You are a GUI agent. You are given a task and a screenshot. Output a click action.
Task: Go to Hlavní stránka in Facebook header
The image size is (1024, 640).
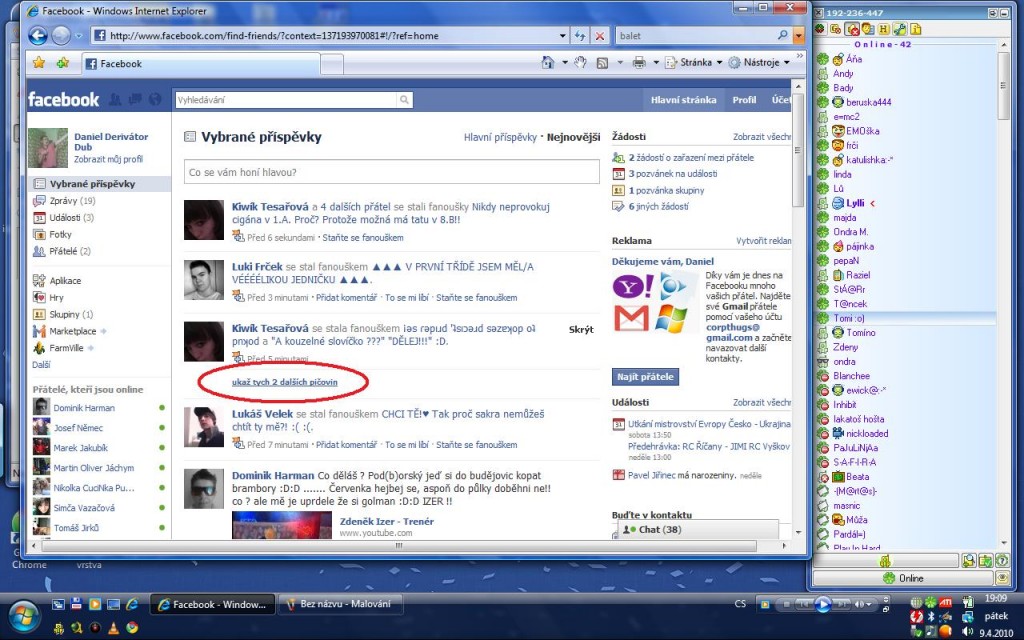coord(683,100)
